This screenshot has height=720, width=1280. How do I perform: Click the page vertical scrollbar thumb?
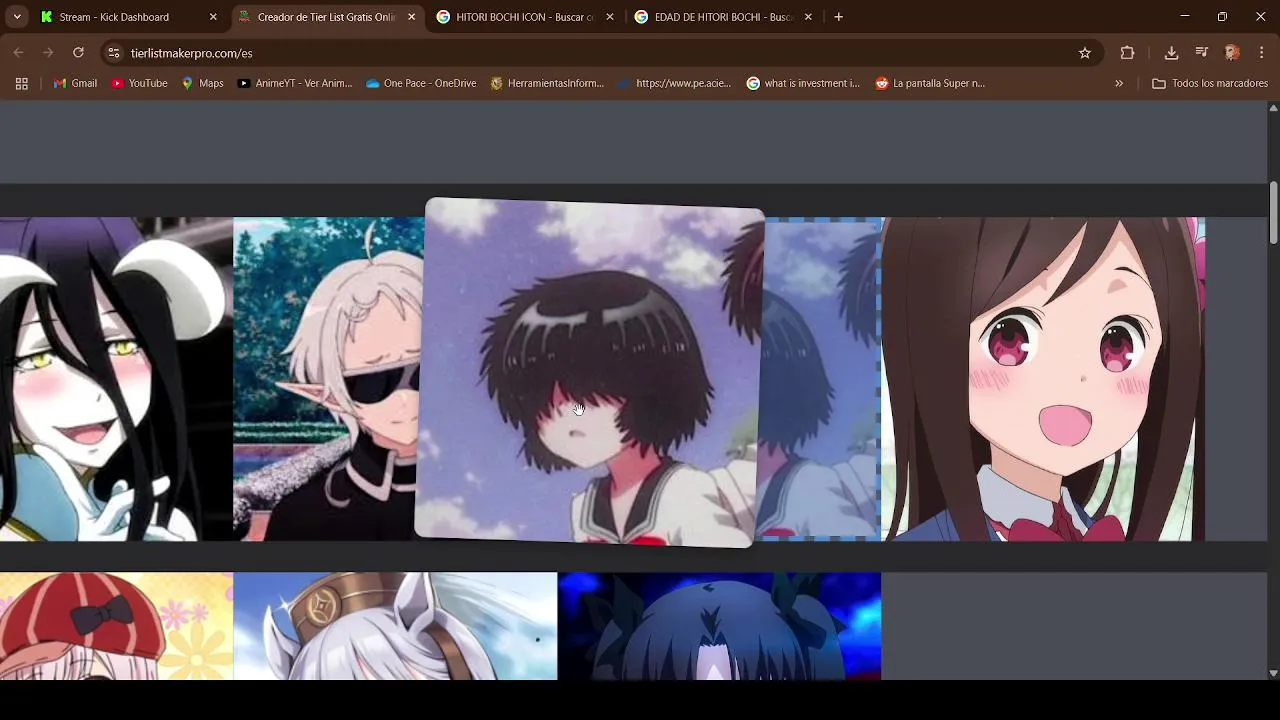(x=1273, y=212)
